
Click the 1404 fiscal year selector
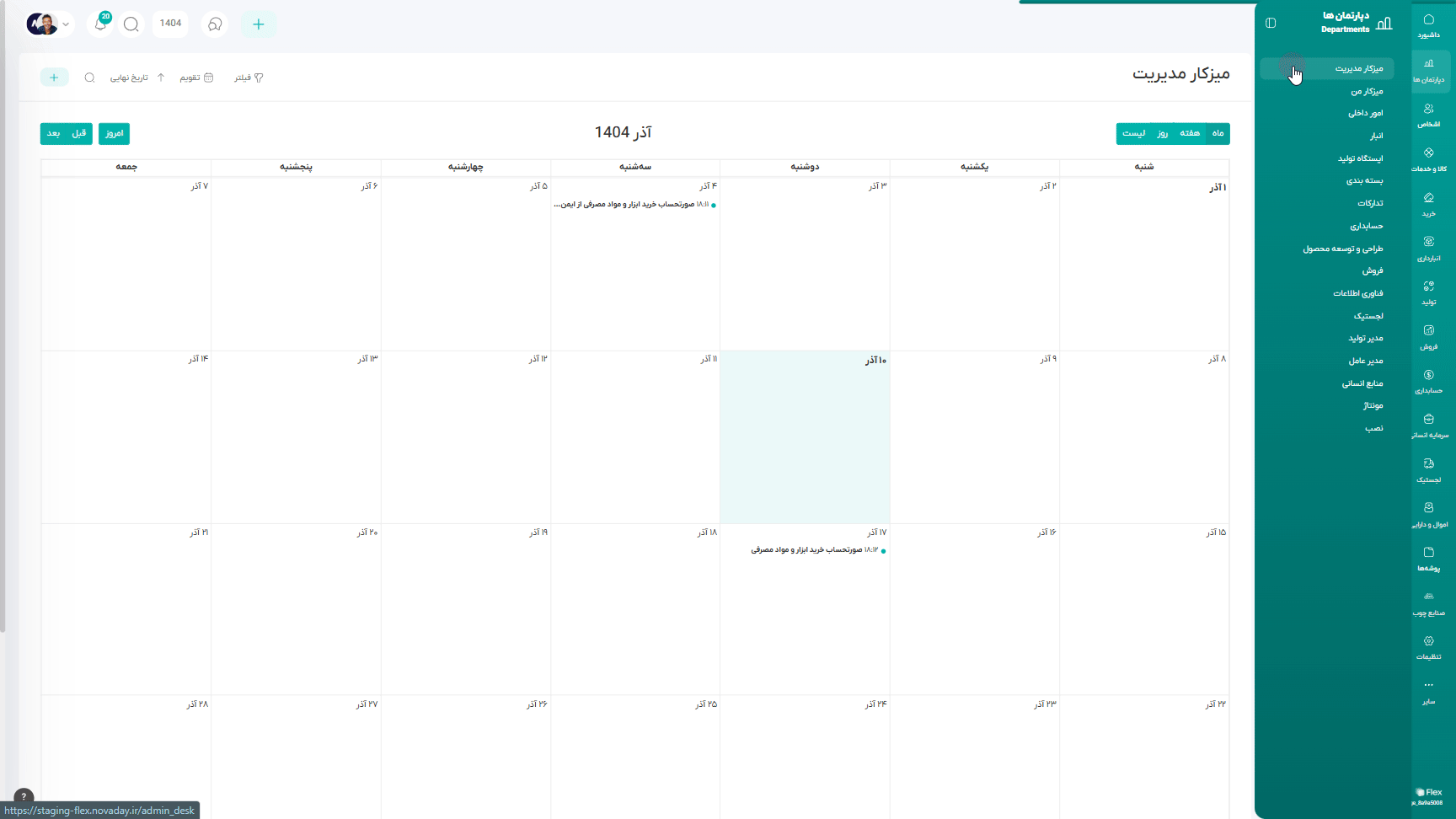point(170,24)
